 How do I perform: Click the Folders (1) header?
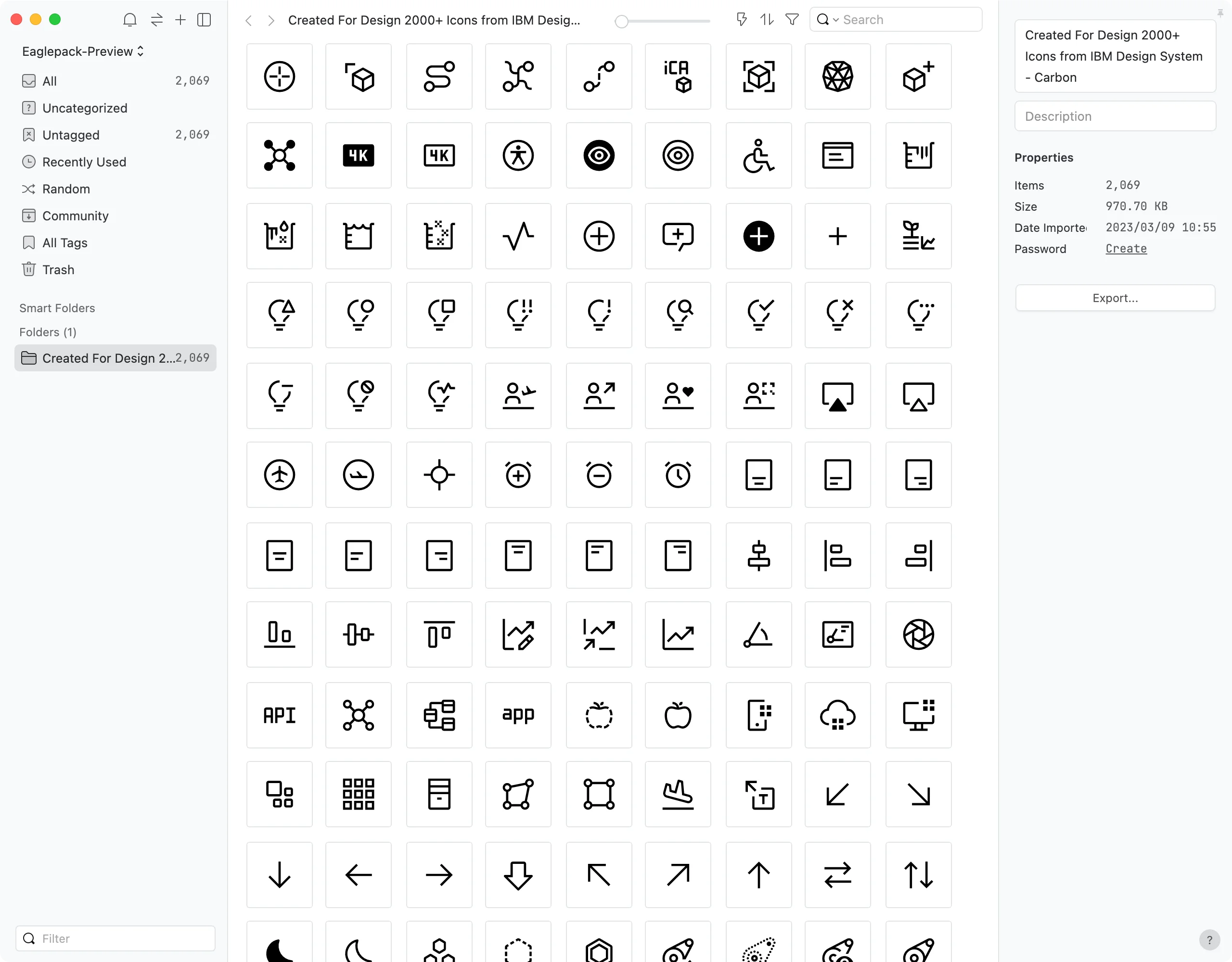click(48, 332)
